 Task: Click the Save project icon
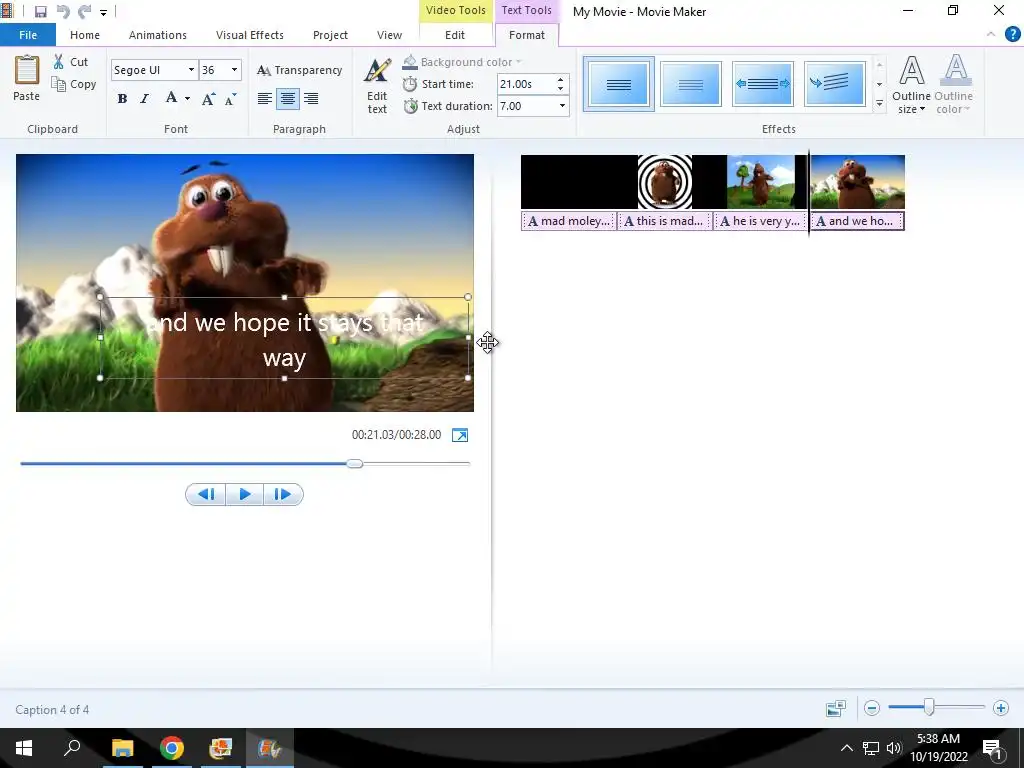pos(40,12)
